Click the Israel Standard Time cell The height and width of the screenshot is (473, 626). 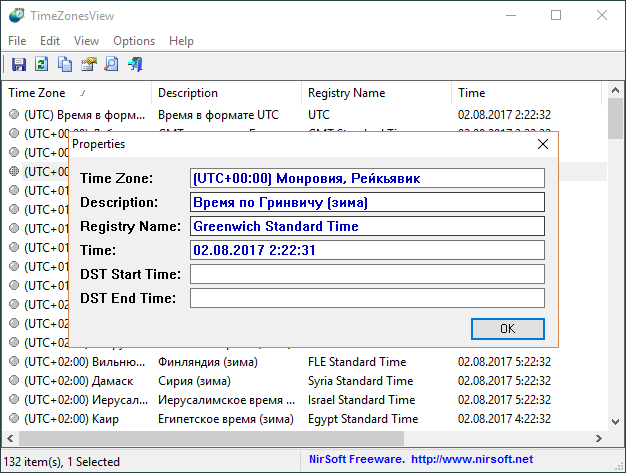point(361,400)
